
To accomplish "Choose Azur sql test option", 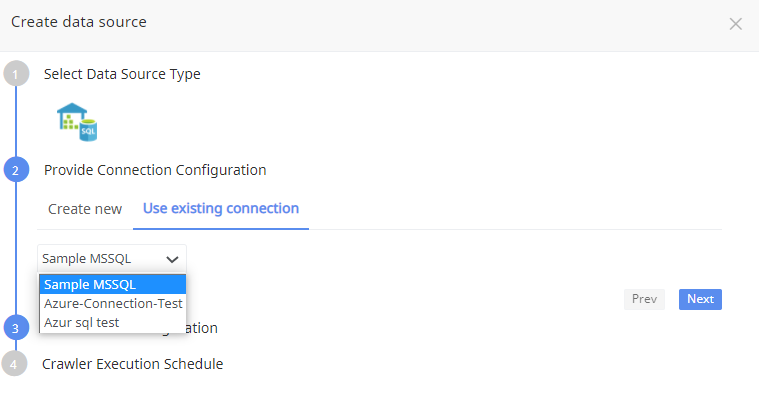I will pos(113,323).
